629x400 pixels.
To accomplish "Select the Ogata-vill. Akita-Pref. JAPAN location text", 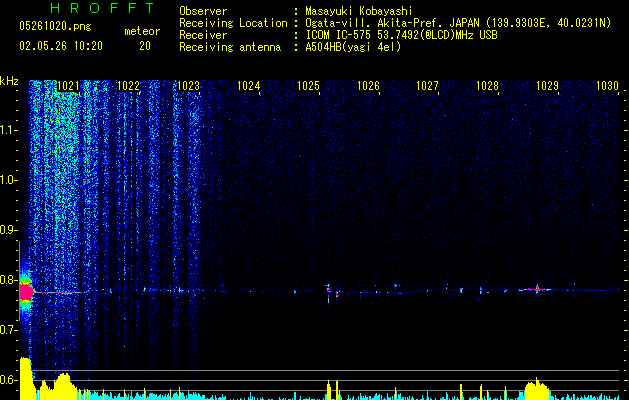I will click(458, 23).
